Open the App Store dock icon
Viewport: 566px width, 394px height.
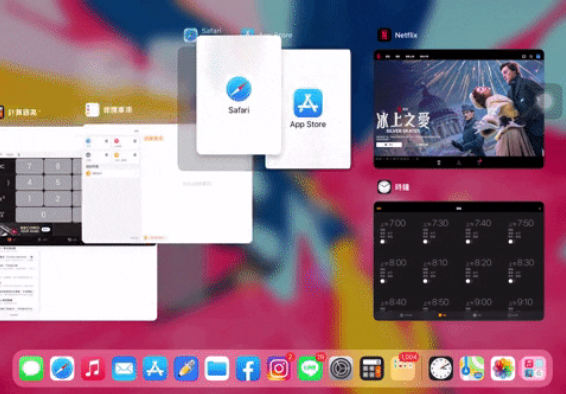(x=155, y=368)
